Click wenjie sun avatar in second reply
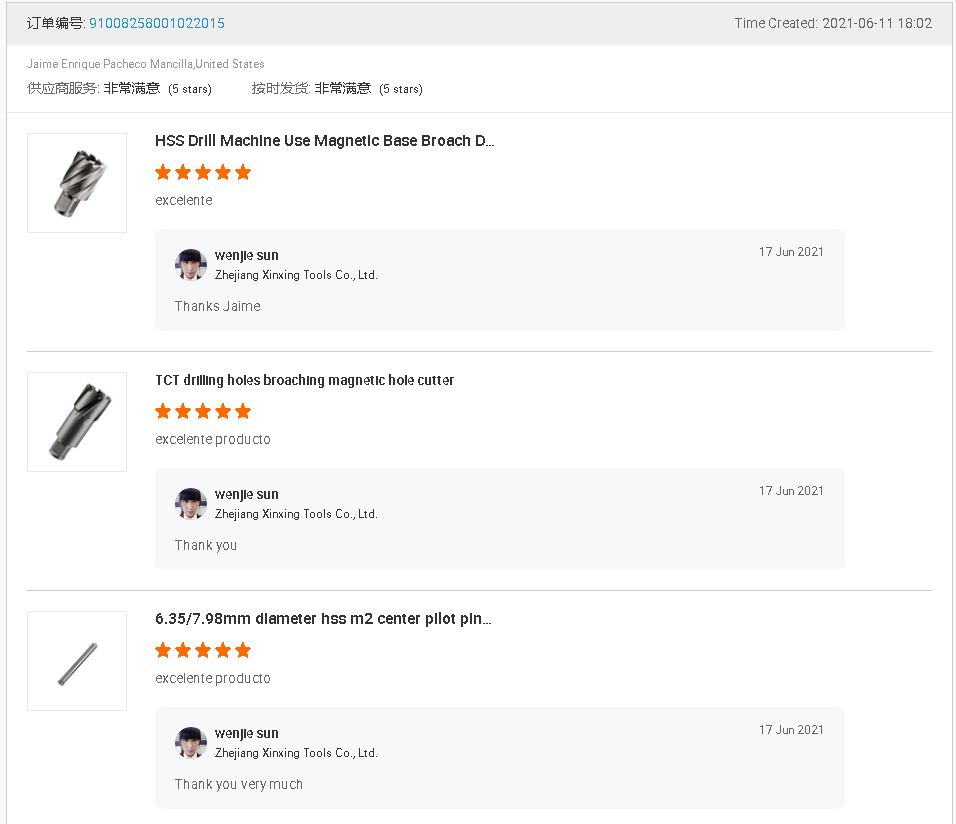The width and height of the screenshot is (956, 824). [x=191, y=504]
